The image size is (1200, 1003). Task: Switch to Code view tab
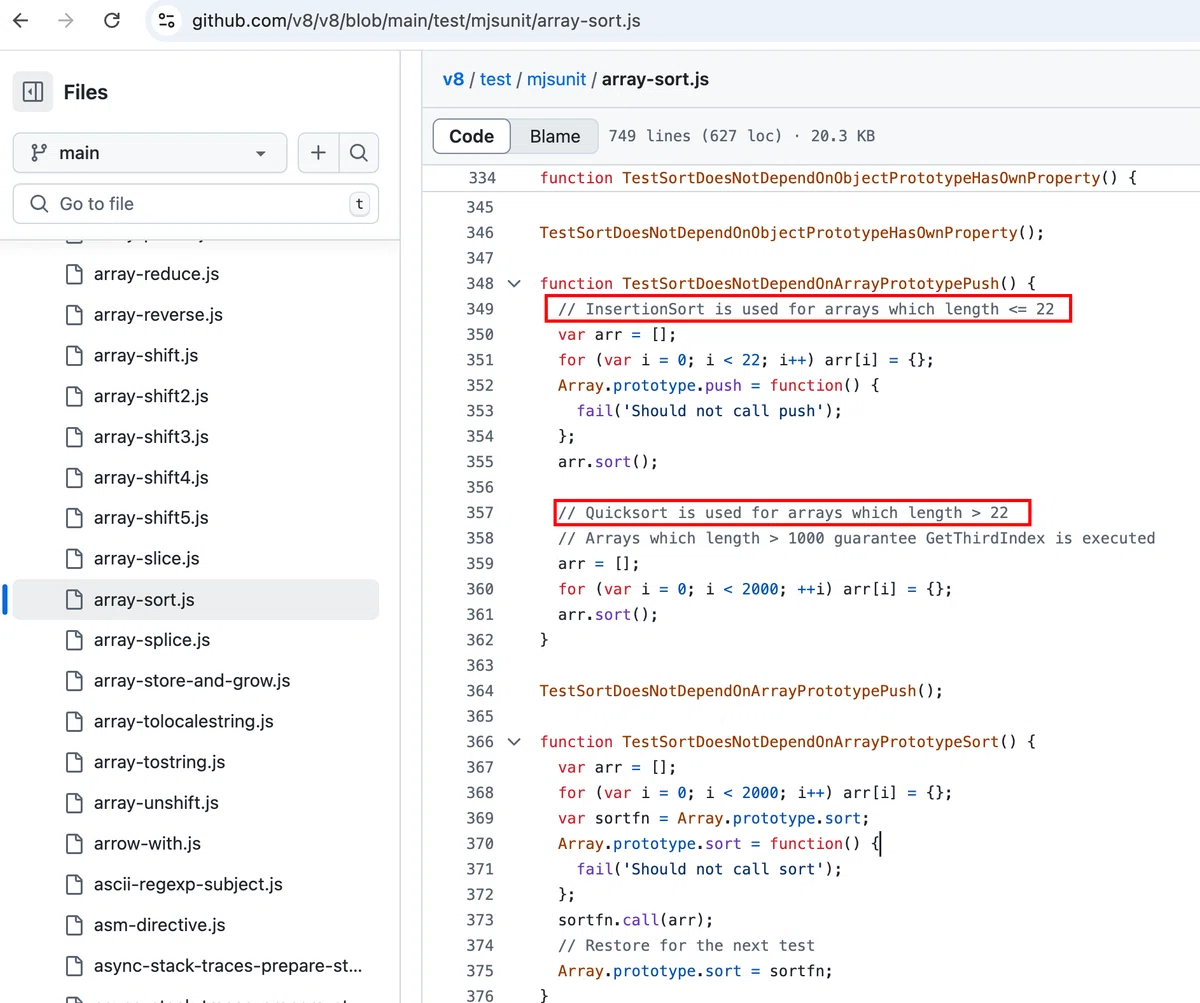click(x=472, y=136)
